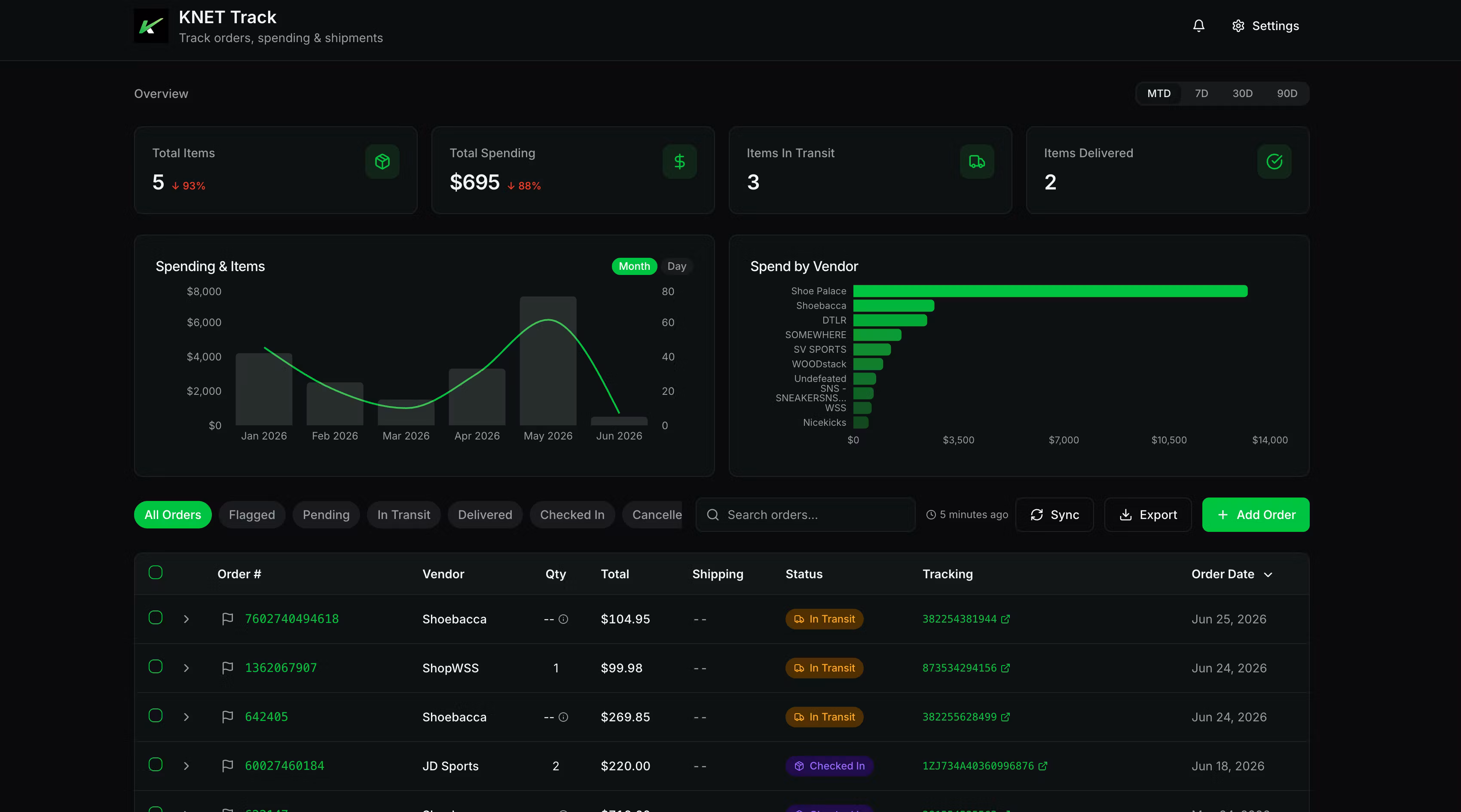Click the Add Order button

pyautogui.click(x=1256, y=515)
